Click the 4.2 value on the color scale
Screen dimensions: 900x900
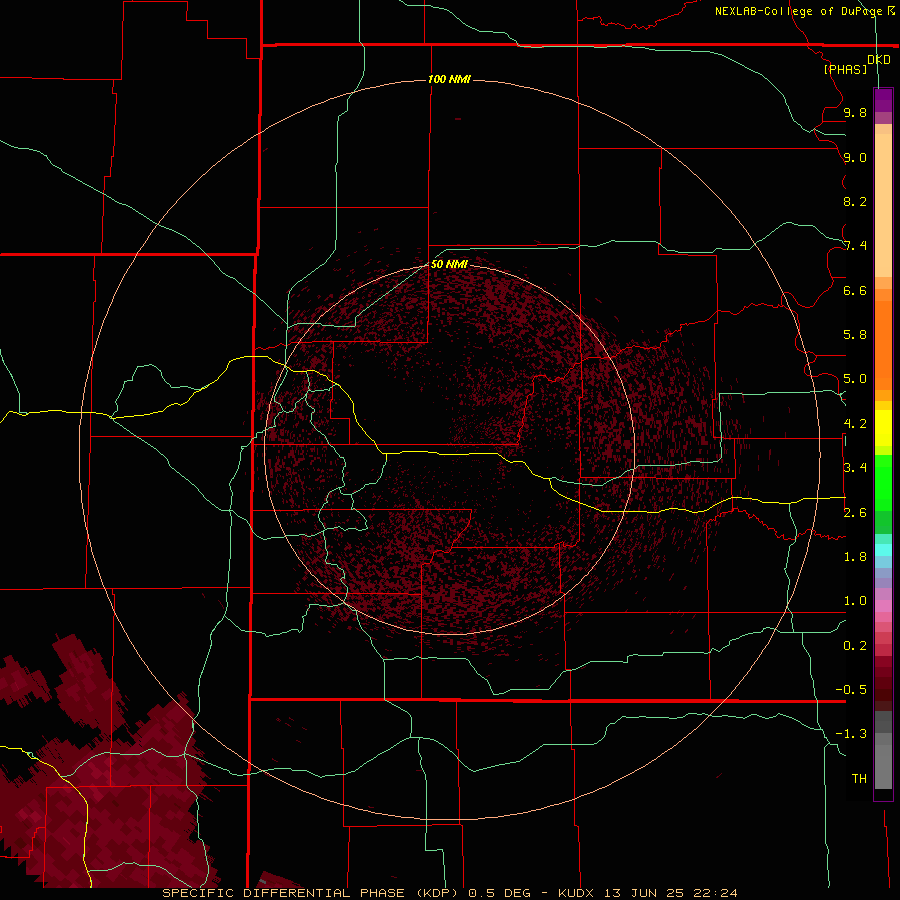(855, 424)
